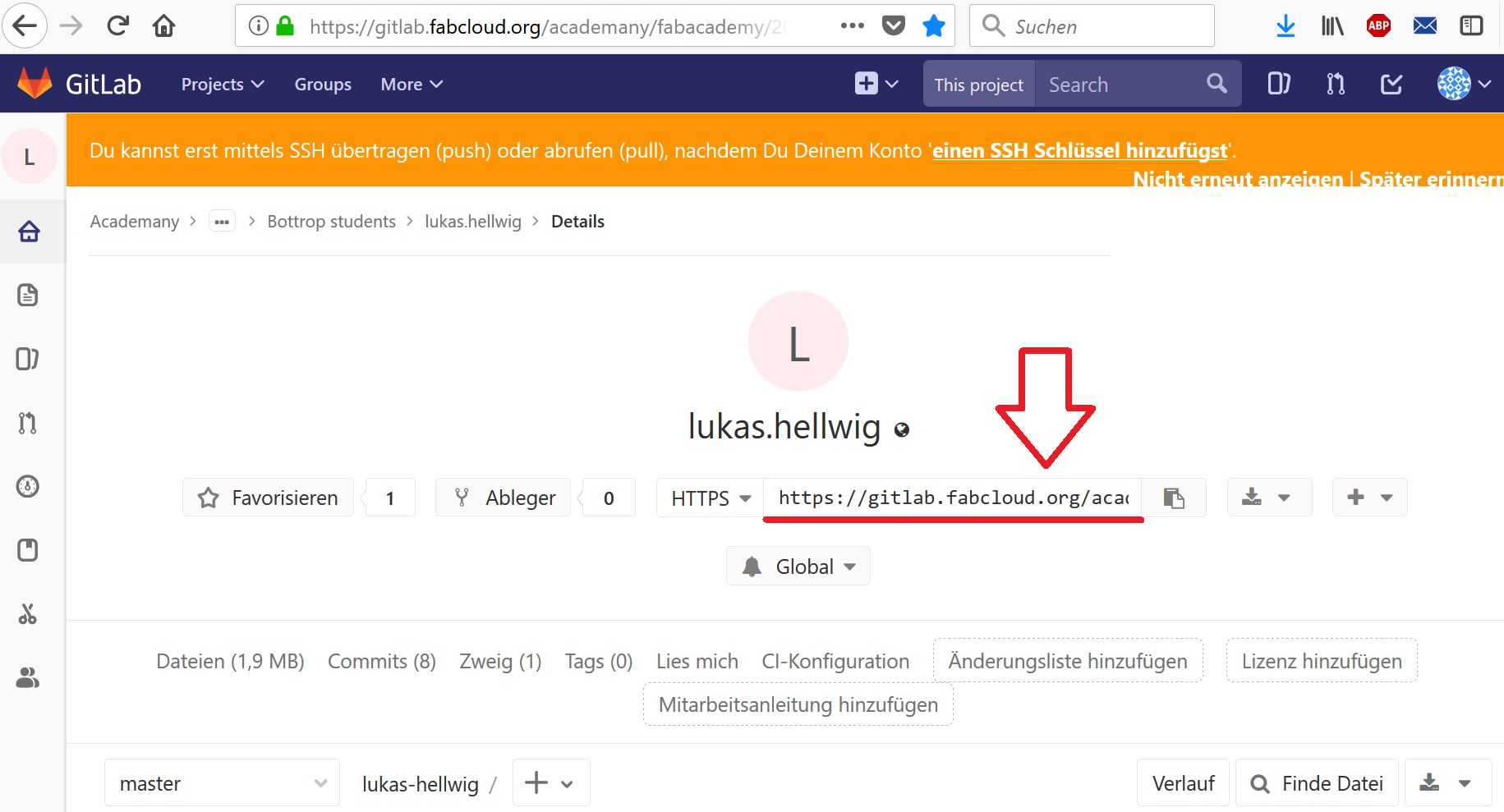Follow the 'einen SSH Schlüssel hinzufügst' link
The height and width of the screenshot is (812, 1504).
pyautogui.click(x=1079, y=150)
